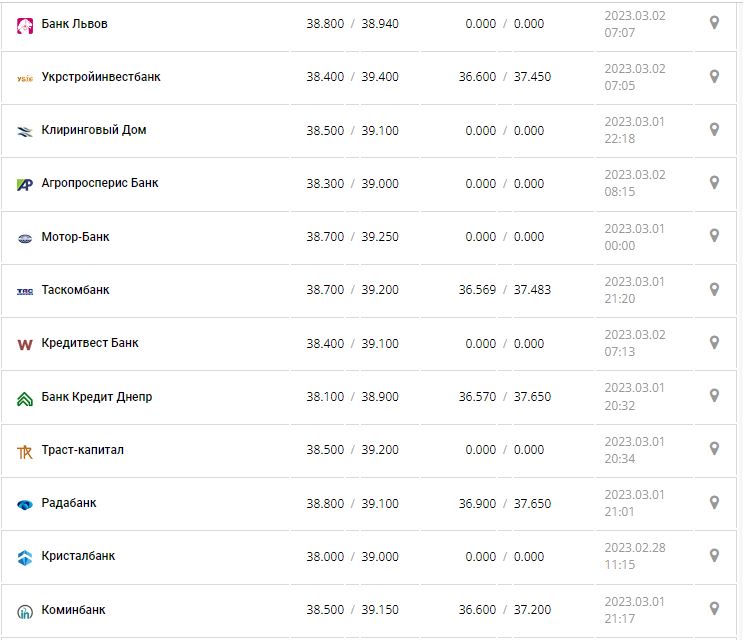Open the Укрстройинвестбанк bank link

pyautogui.click(x=101, y=77)
